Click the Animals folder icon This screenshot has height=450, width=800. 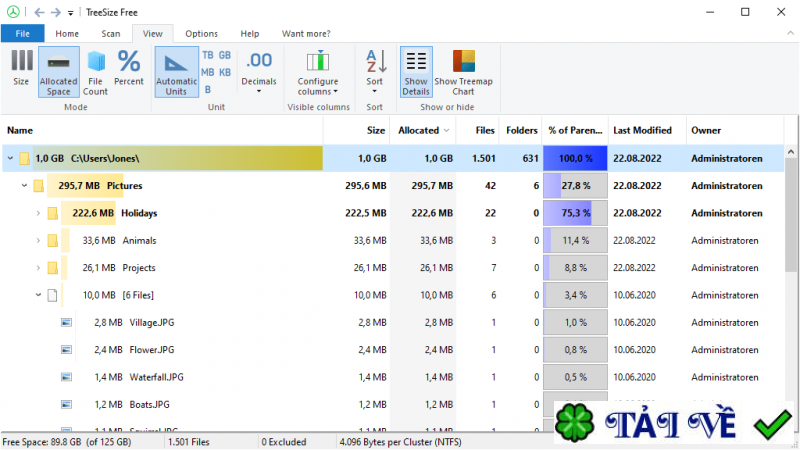[53, 240]
